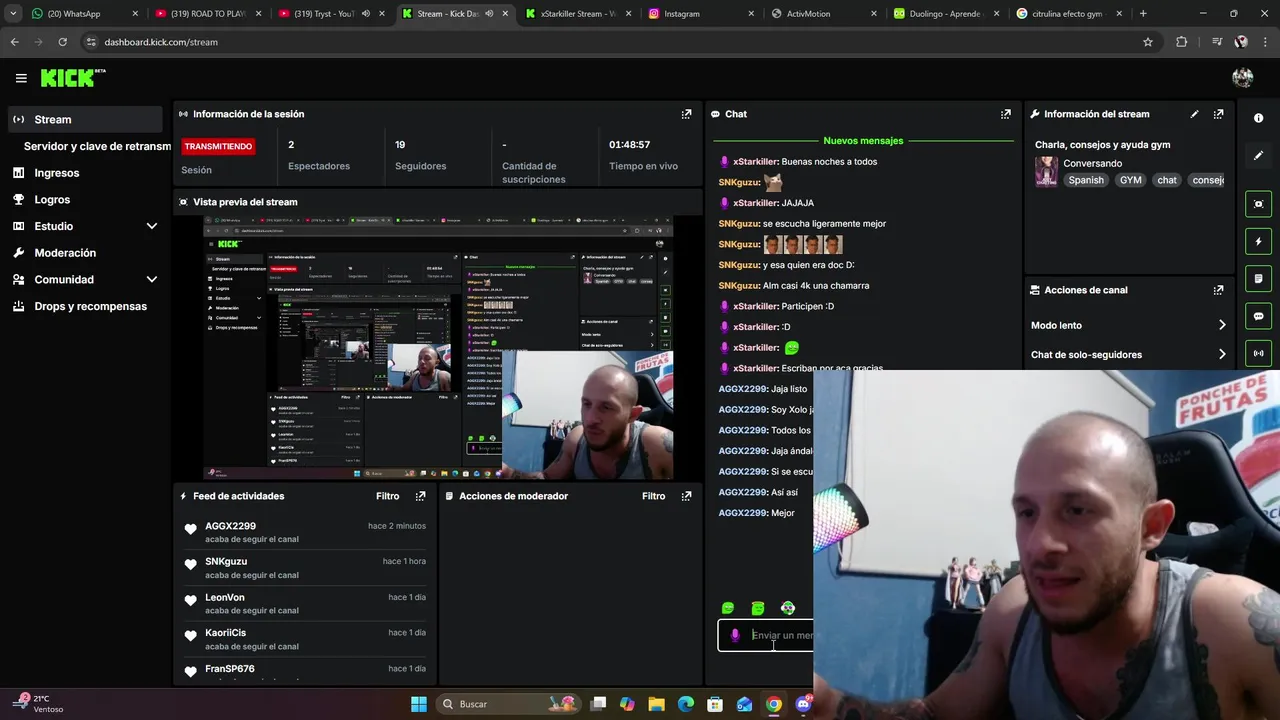Toggle the broadcast icon in right sidebar
This screenshot has width=1280, height=720.
coord(1258,353)
